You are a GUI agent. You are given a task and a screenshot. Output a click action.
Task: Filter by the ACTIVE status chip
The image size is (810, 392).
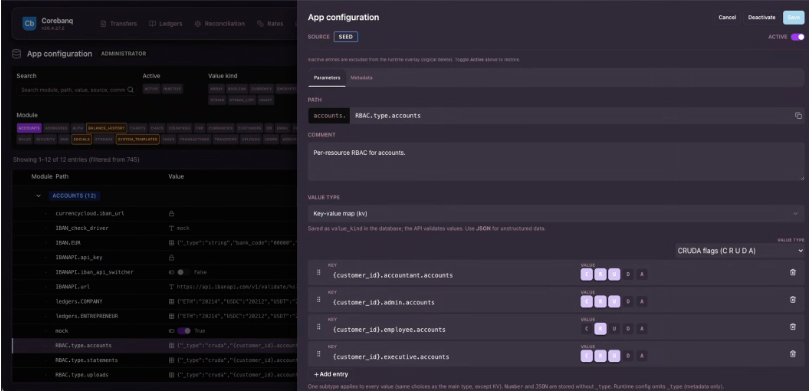tap(151, 89)
